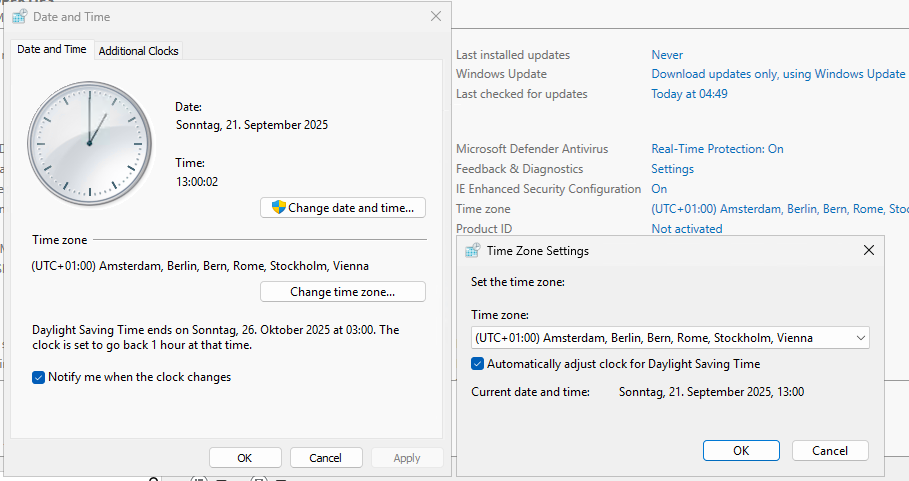909x481 pixels.
Task: Click OK in Time Zone Settings
Action: tap(741, 450)
